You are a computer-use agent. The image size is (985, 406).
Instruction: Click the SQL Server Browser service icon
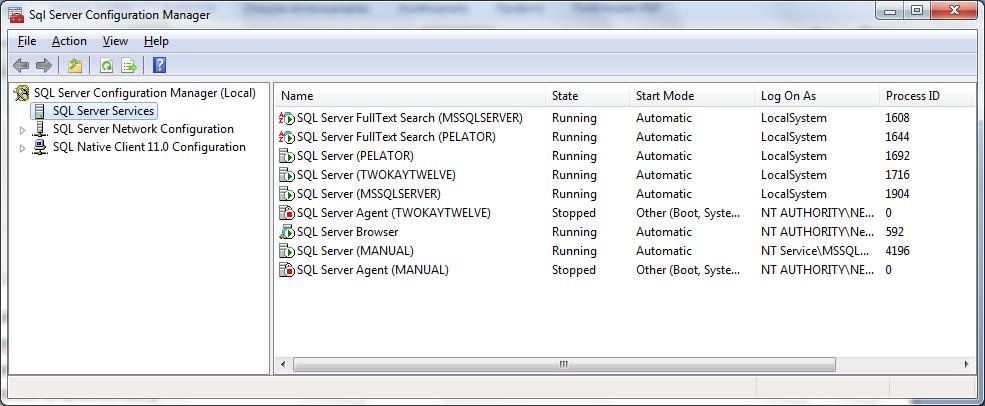[286, 232]
